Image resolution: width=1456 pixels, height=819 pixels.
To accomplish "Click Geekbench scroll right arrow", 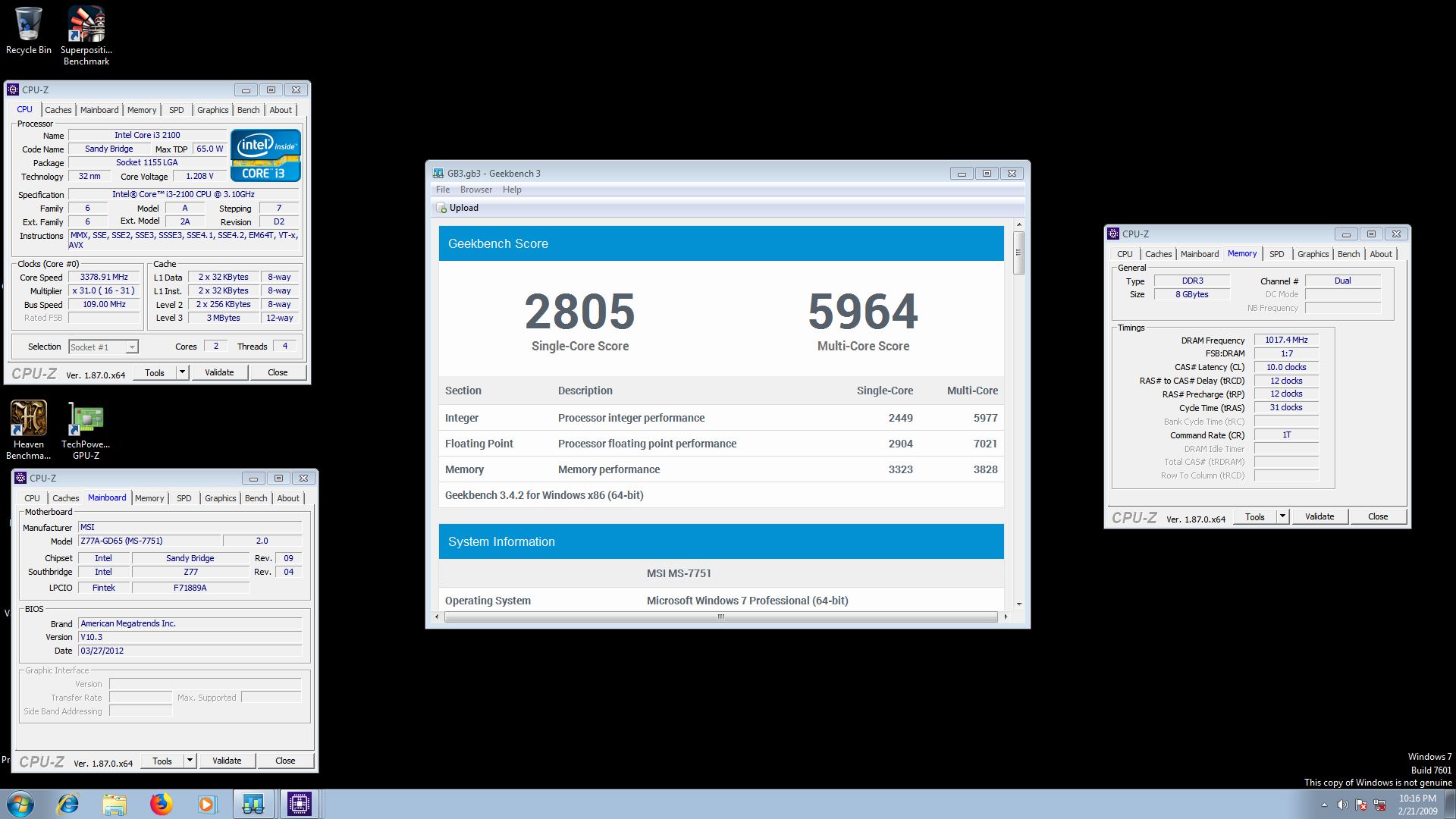I will coord(1006,617).
